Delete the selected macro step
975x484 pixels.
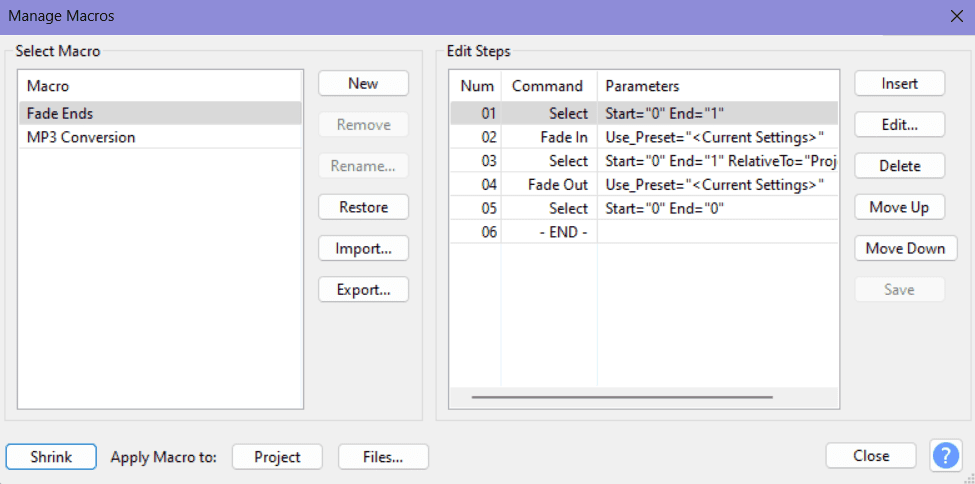(x=899, y=166)
